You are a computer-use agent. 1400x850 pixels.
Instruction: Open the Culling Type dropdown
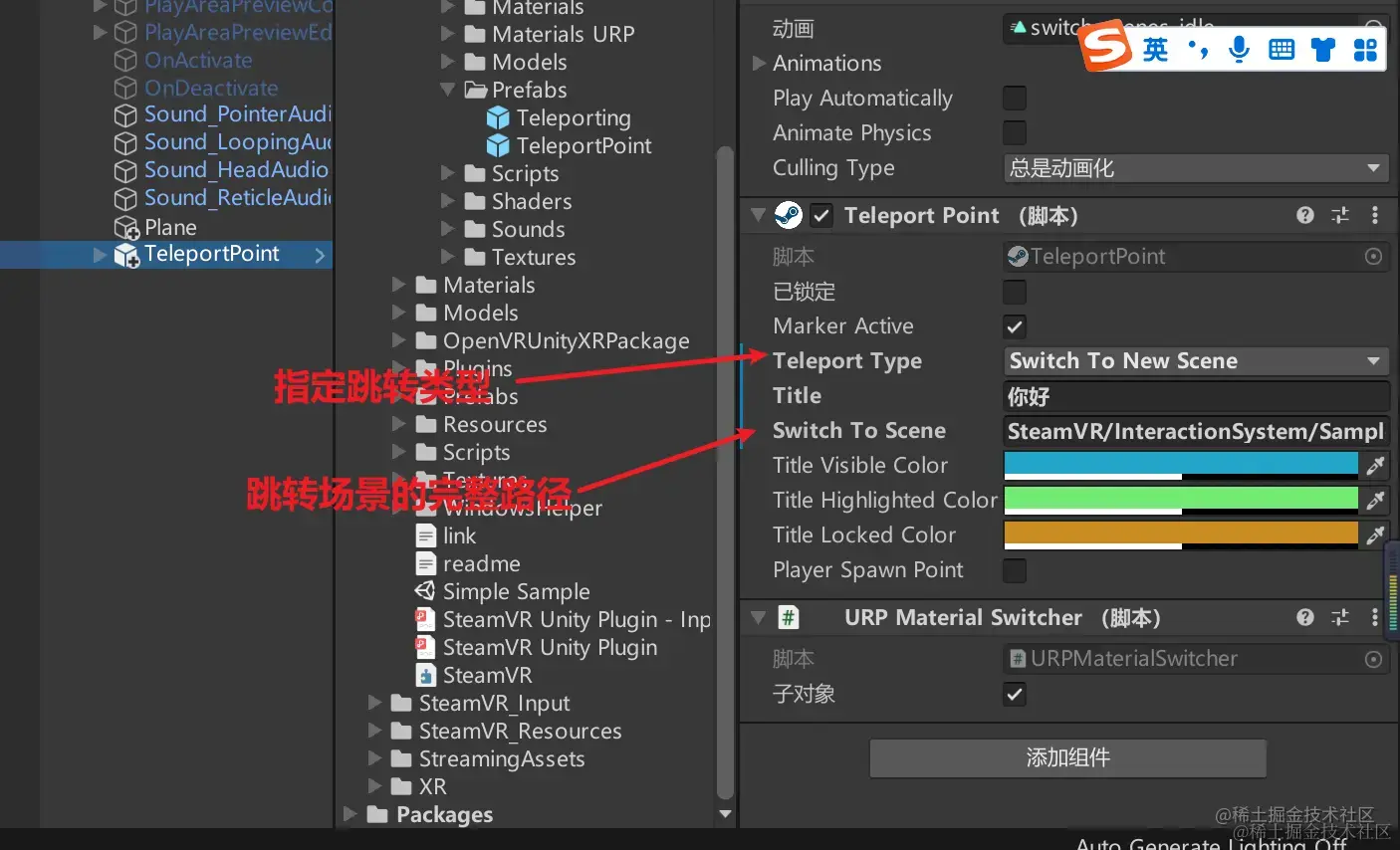(x=1196, y=168)
